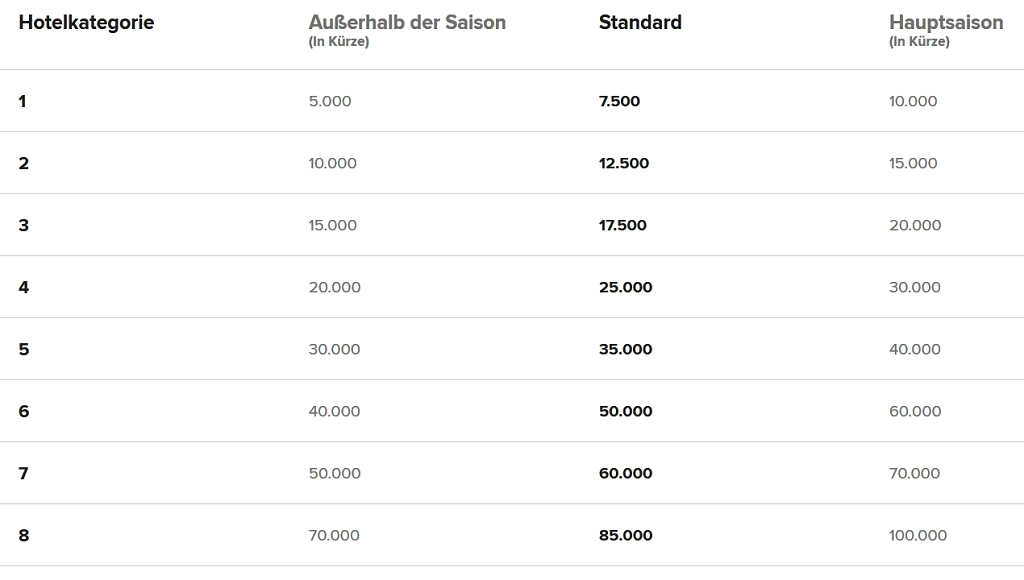
Task: Select hotel category number 8
Action: point(24,535)
